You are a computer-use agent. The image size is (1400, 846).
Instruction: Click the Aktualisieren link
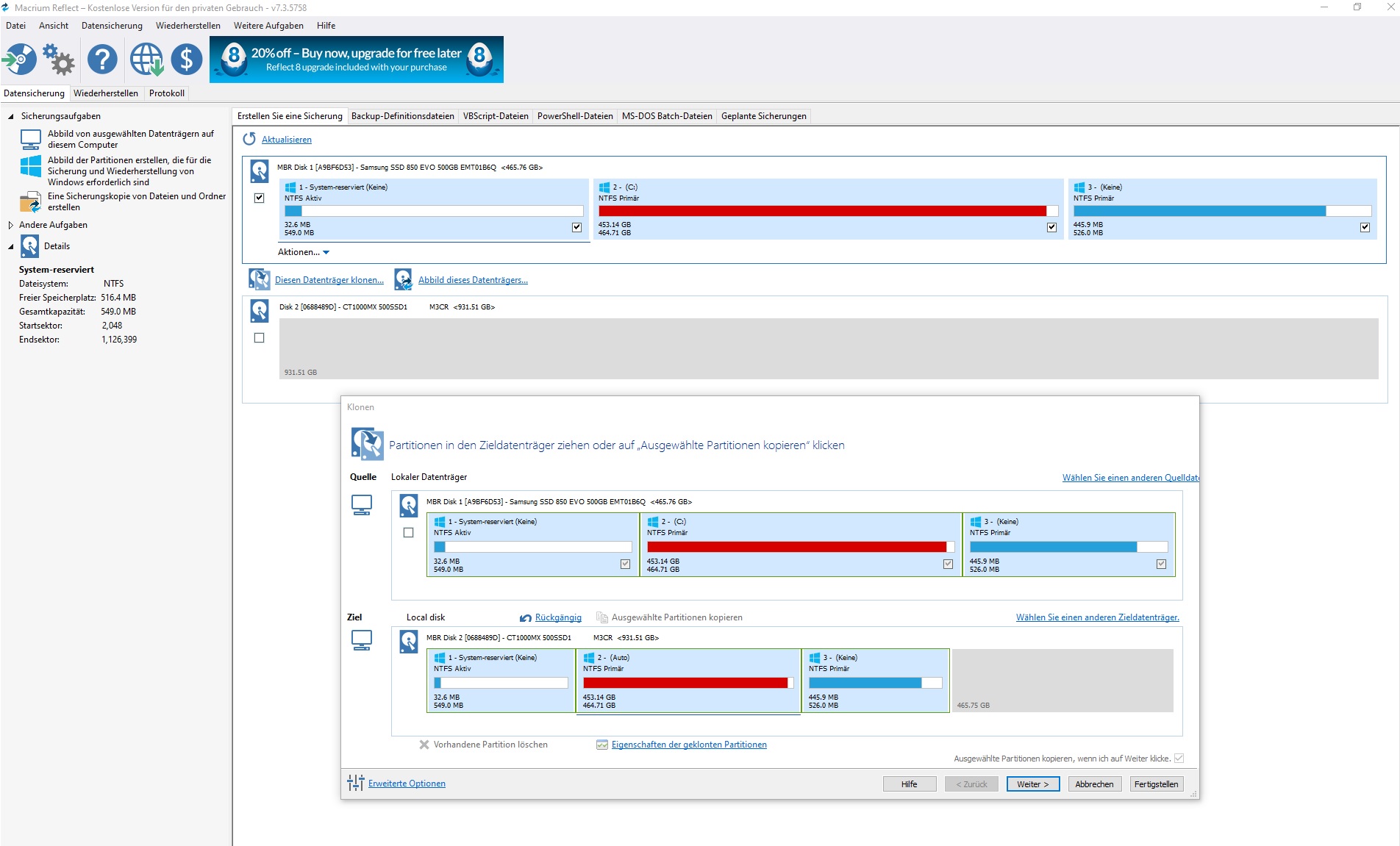point(287,140)
